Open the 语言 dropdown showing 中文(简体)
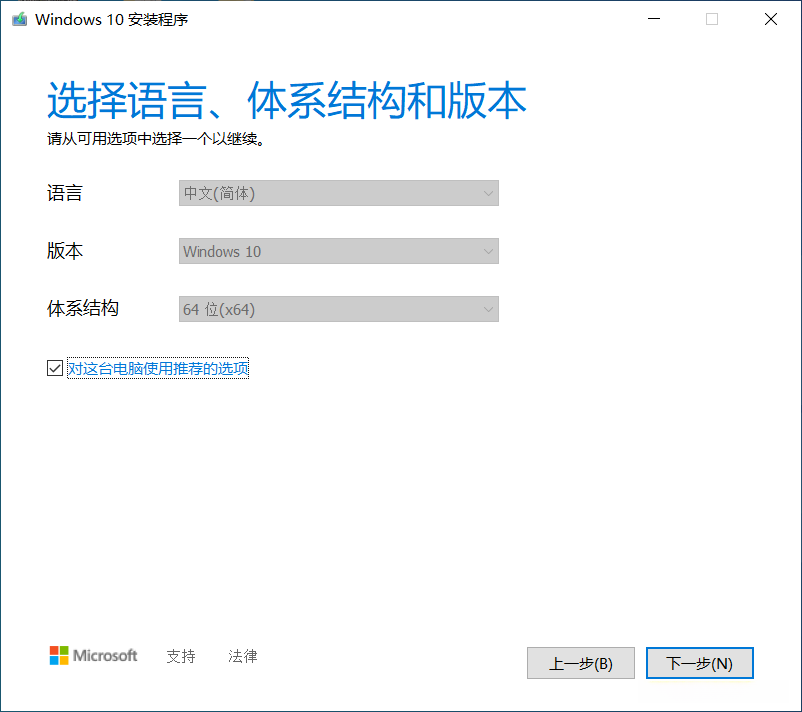This screenshot has width=802, height=712. pos(339,193)
